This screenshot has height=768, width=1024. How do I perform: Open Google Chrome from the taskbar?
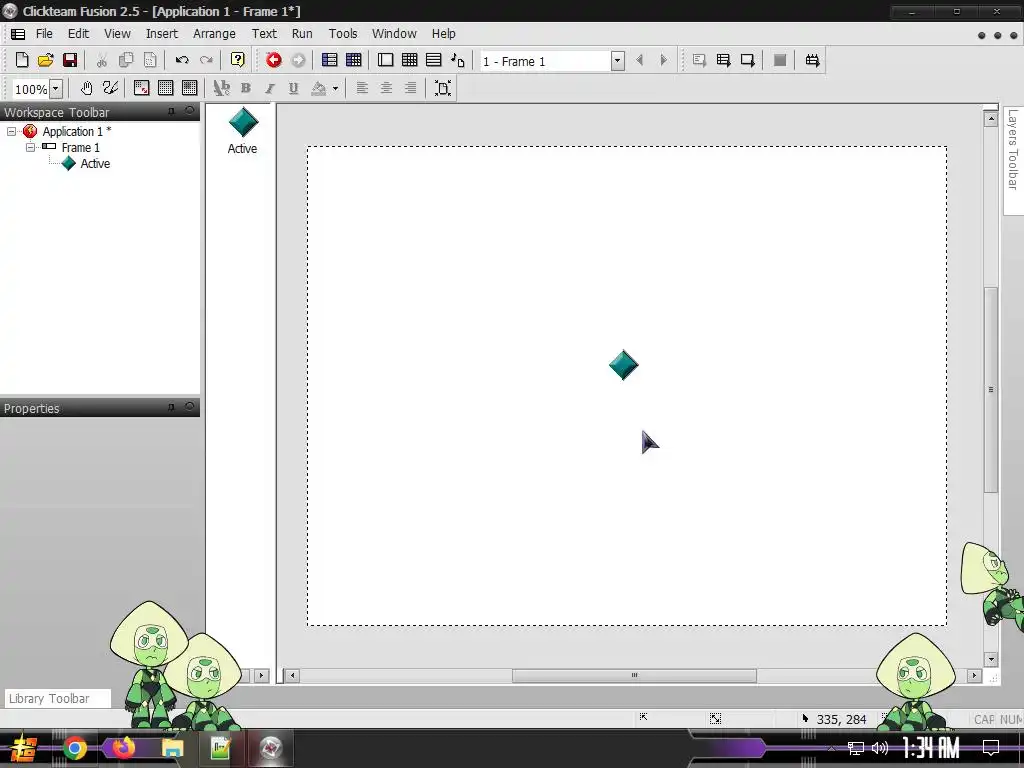point(74,748)
